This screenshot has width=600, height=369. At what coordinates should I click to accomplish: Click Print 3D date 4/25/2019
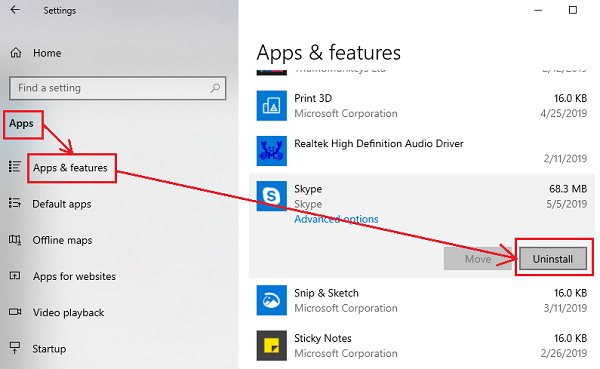[563, 113]
